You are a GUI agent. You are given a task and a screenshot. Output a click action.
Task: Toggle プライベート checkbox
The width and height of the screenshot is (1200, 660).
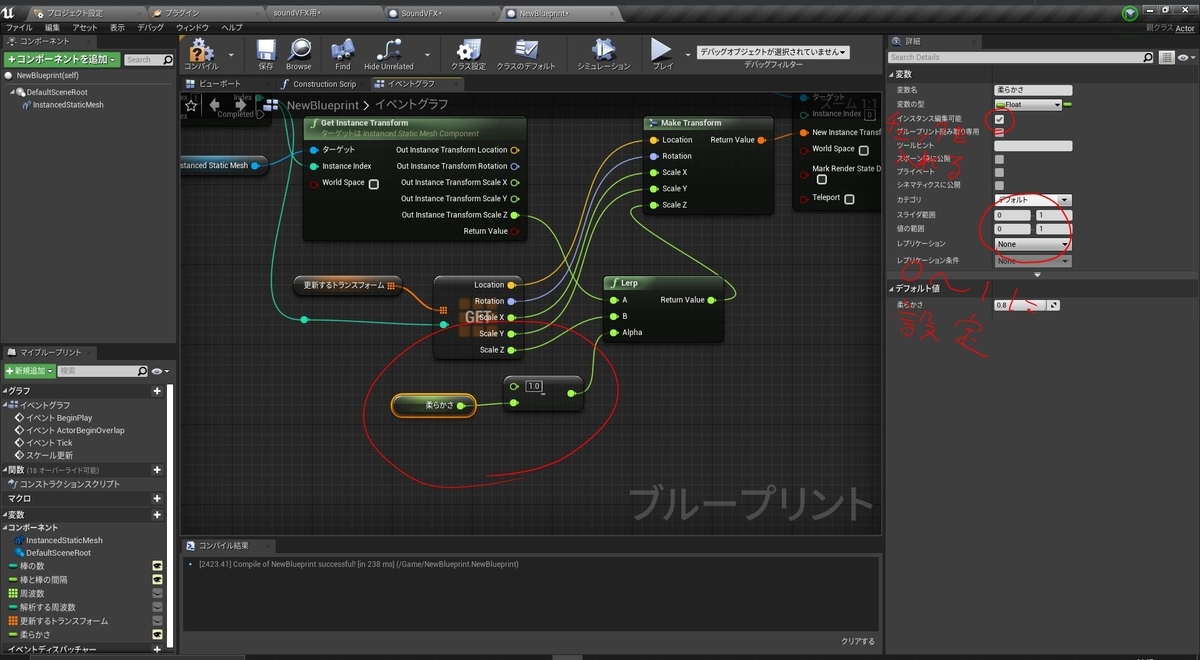[x=999, y=172]
